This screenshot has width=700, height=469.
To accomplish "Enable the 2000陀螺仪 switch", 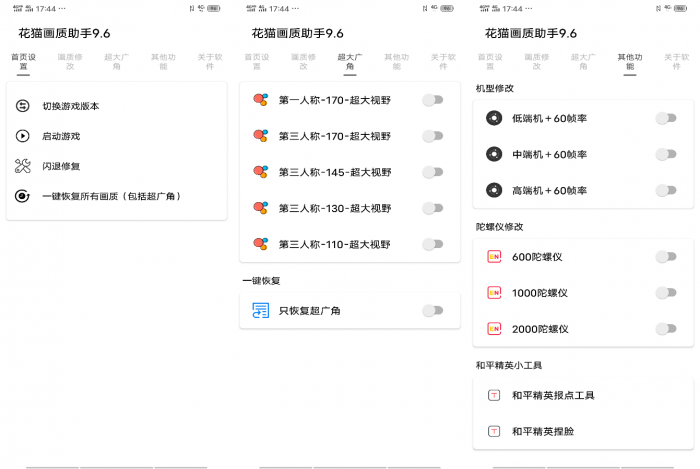I will pyautogui.click(x=665, y=329).
